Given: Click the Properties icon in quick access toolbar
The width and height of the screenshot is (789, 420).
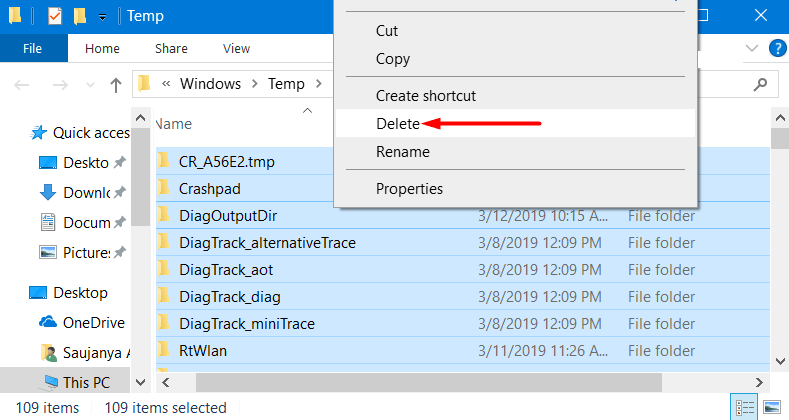Looking at the screenshot, I should (55, 16).
